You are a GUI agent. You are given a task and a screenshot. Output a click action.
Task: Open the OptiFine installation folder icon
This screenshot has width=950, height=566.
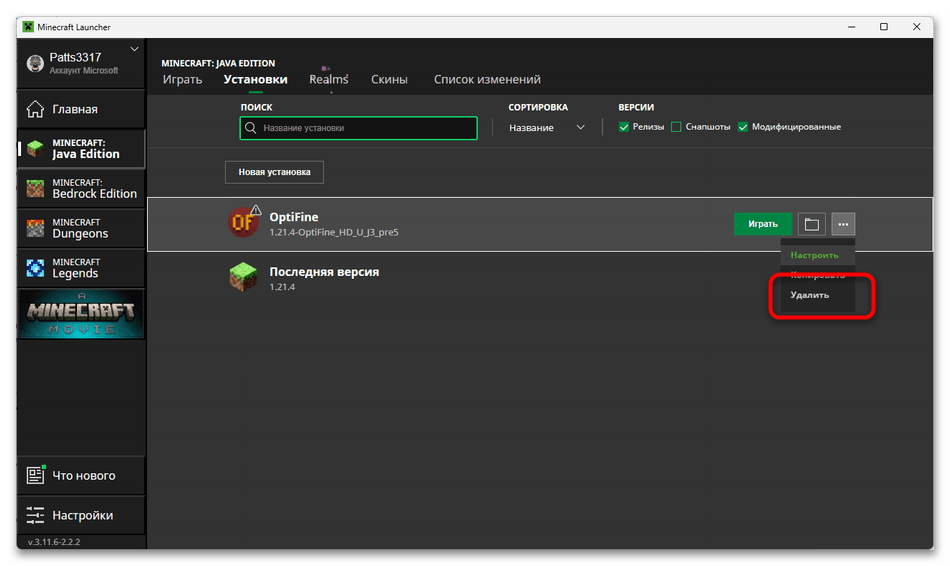tap(811, 224)
